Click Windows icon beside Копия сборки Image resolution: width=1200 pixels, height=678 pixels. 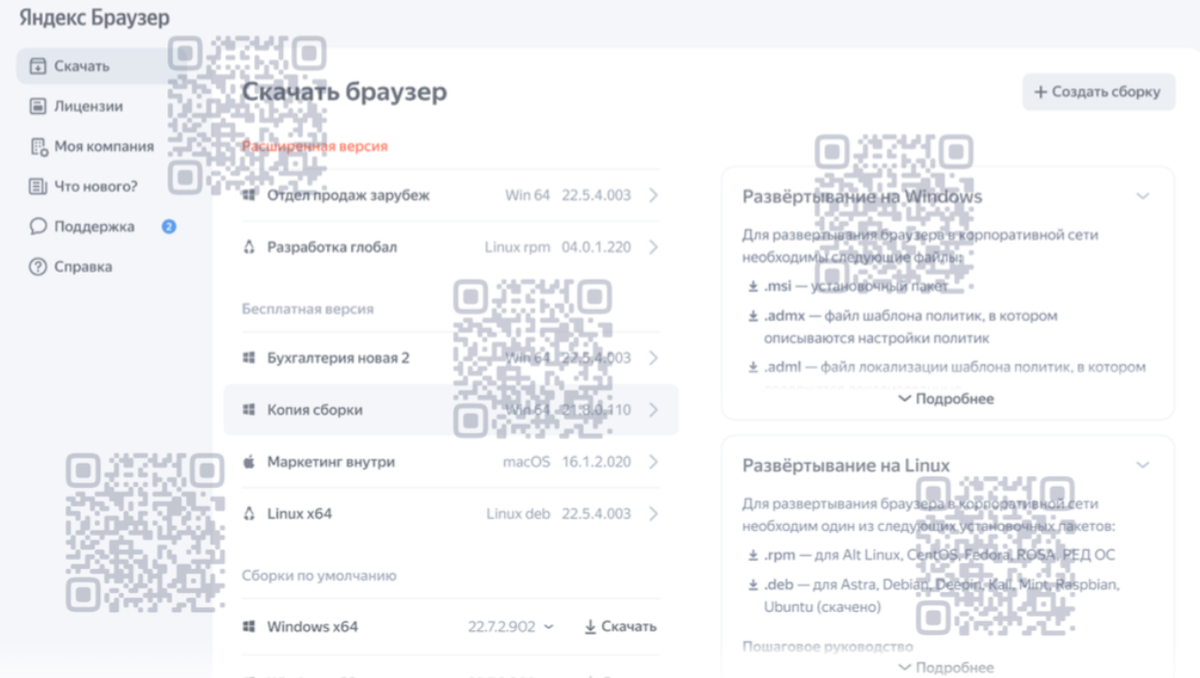(x=249, y=410)
